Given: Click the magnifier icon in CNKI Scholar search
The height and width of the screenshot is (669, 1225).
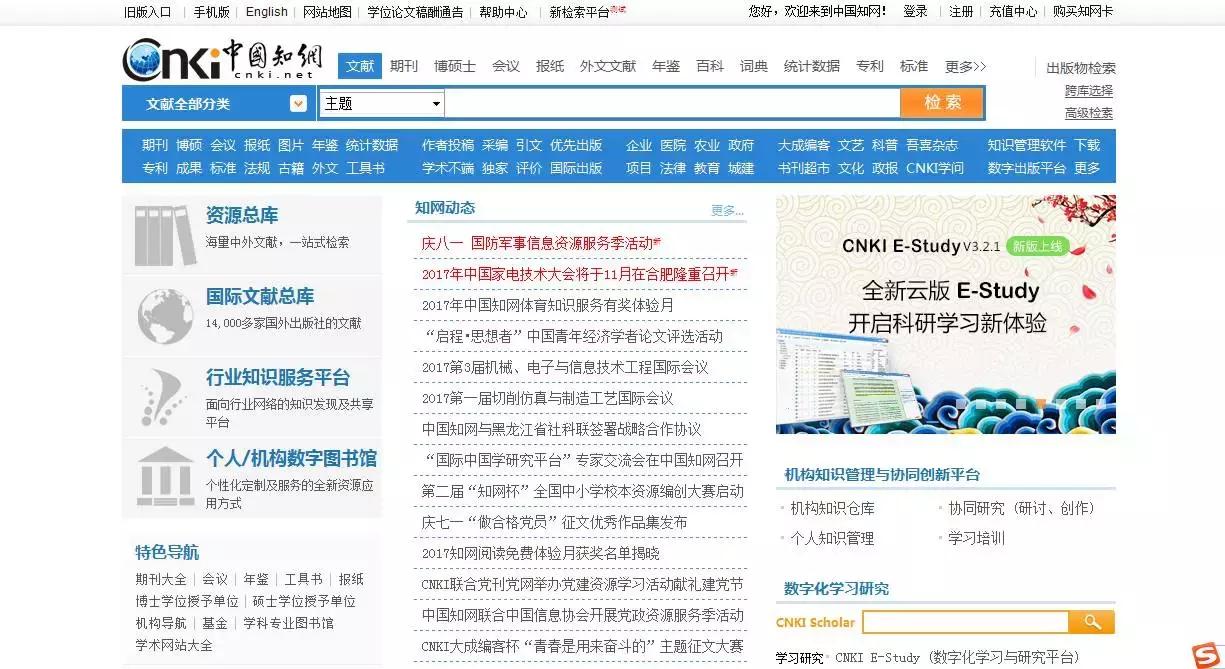Looking at the screenshot, I should coord(1091,621).
